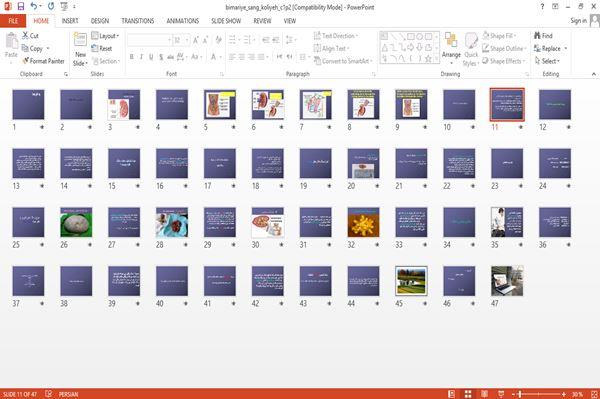Select slide 47 thumbnail with laptop photo
600x399 pixels.
[x=507, y=281]
